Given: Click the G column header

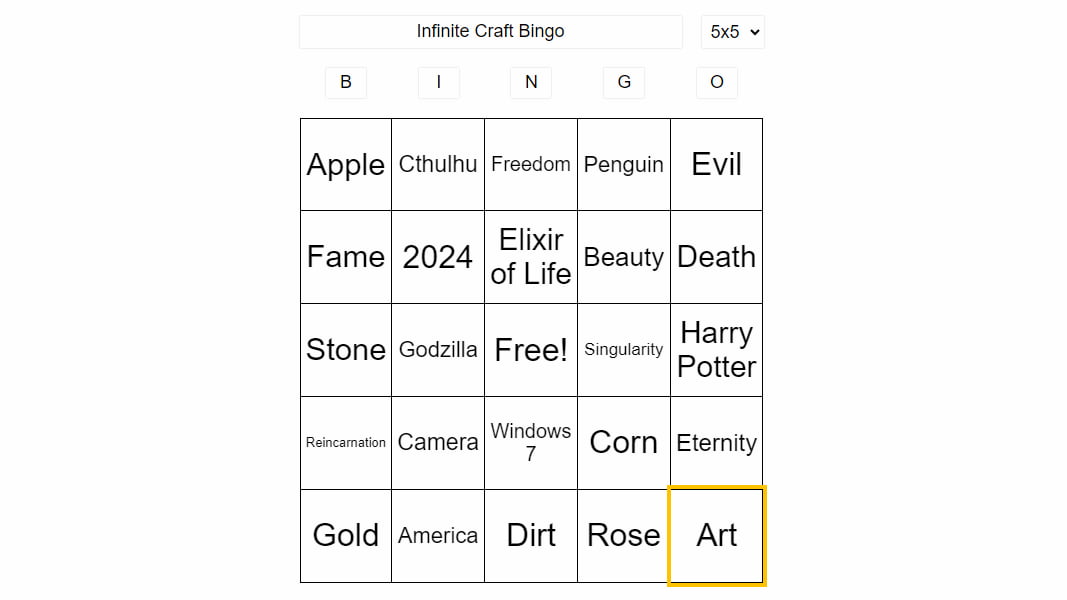Looking at the screenshot, I should (623, 82).
